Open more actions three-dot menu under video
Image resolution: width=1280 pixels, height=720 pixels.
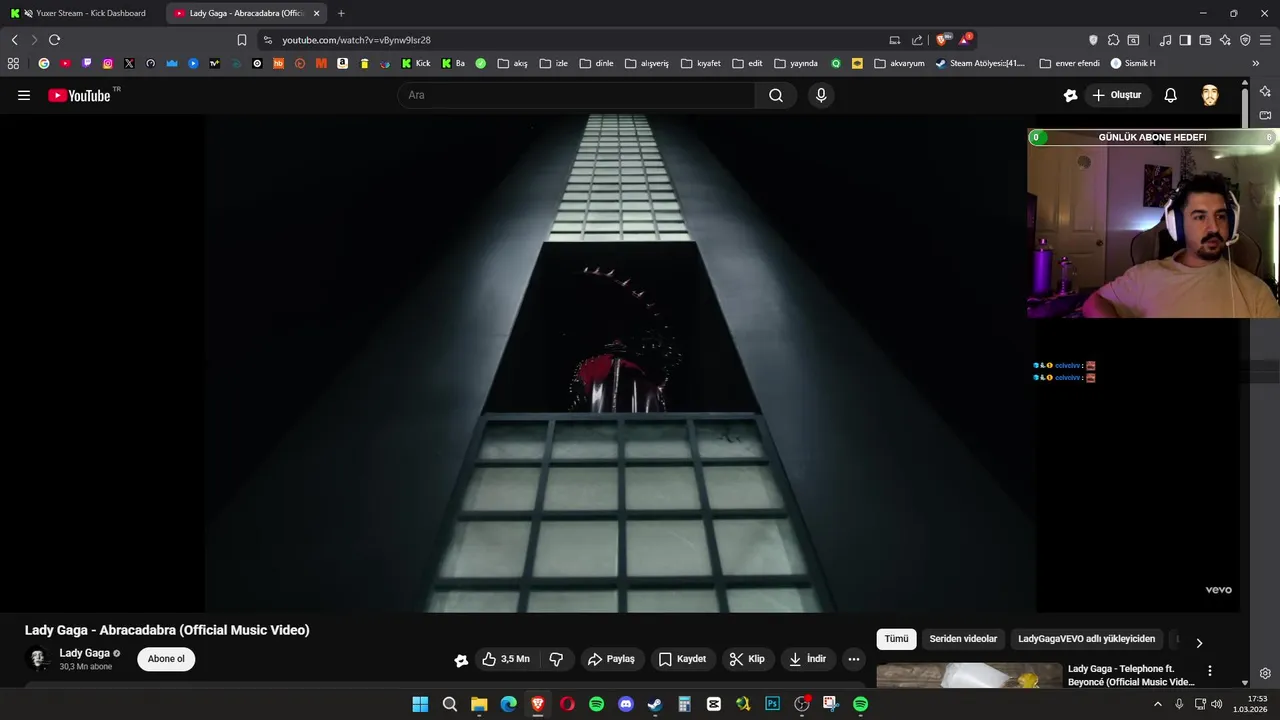pyautogui.click(x=854, y=659)
